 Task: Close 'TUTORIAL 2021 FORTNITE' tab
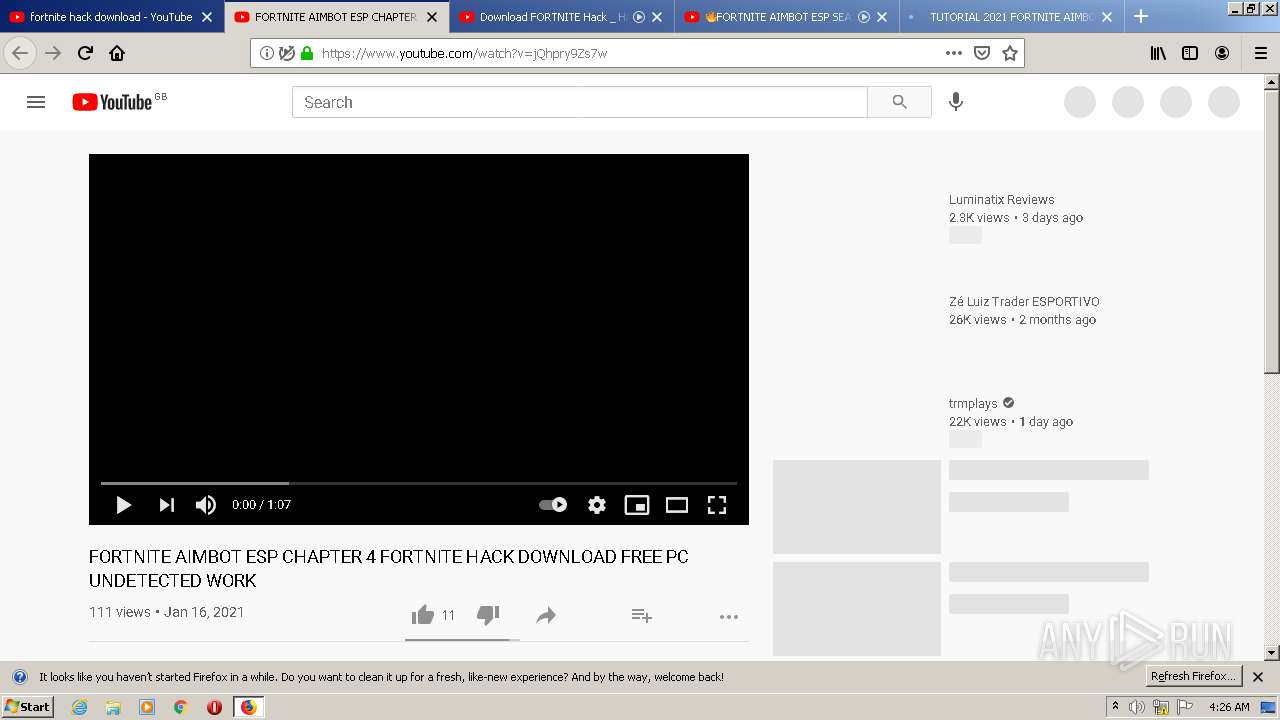1107,17
